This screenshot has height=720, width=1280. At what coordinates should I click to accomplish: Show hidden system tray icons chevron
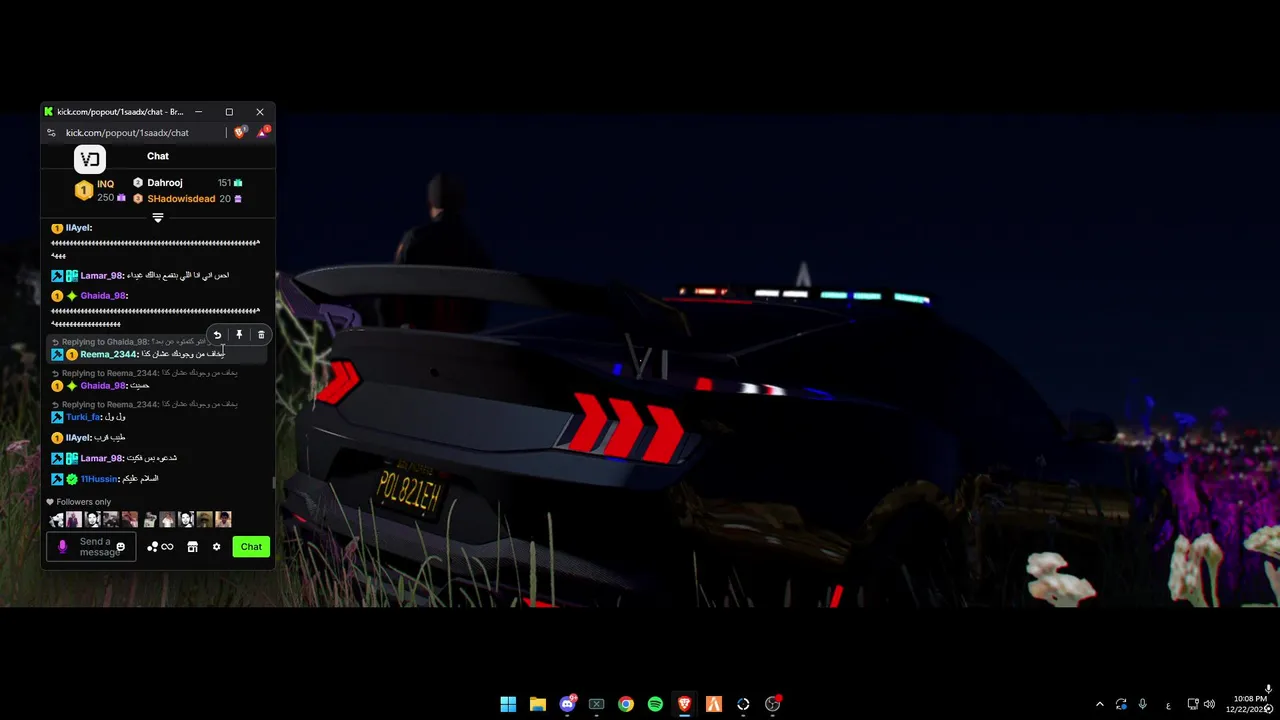pos(1100,704)
